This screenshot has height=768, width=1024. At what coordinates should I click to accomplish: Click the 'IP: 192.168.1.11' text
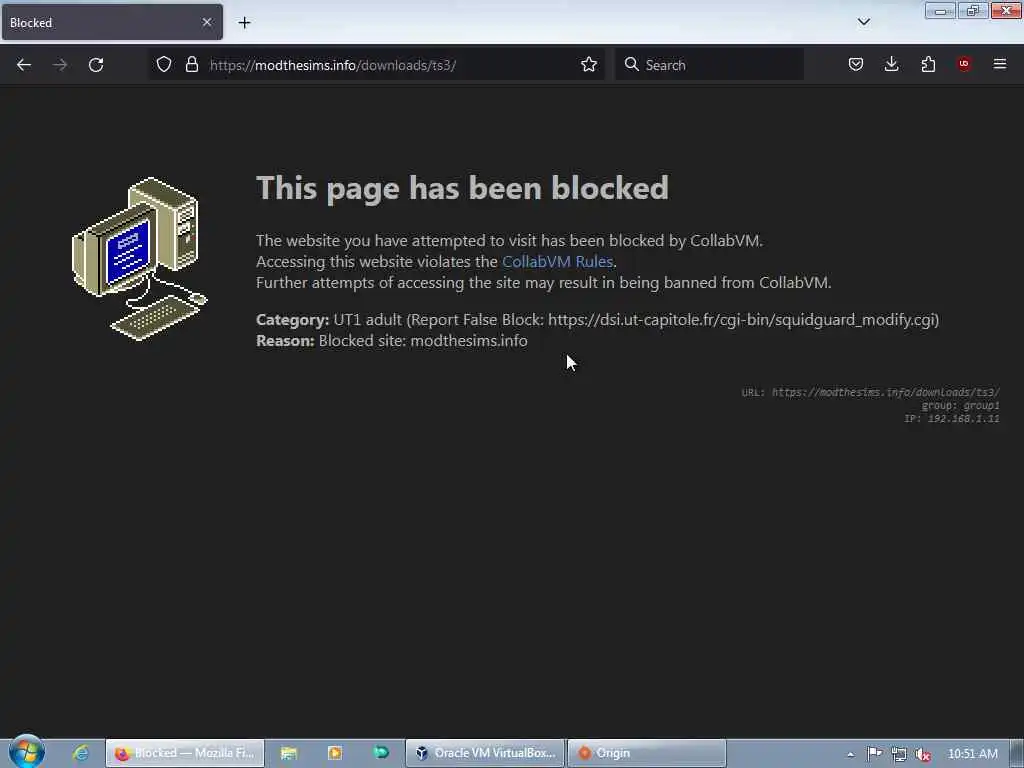[x=952, y=419]
